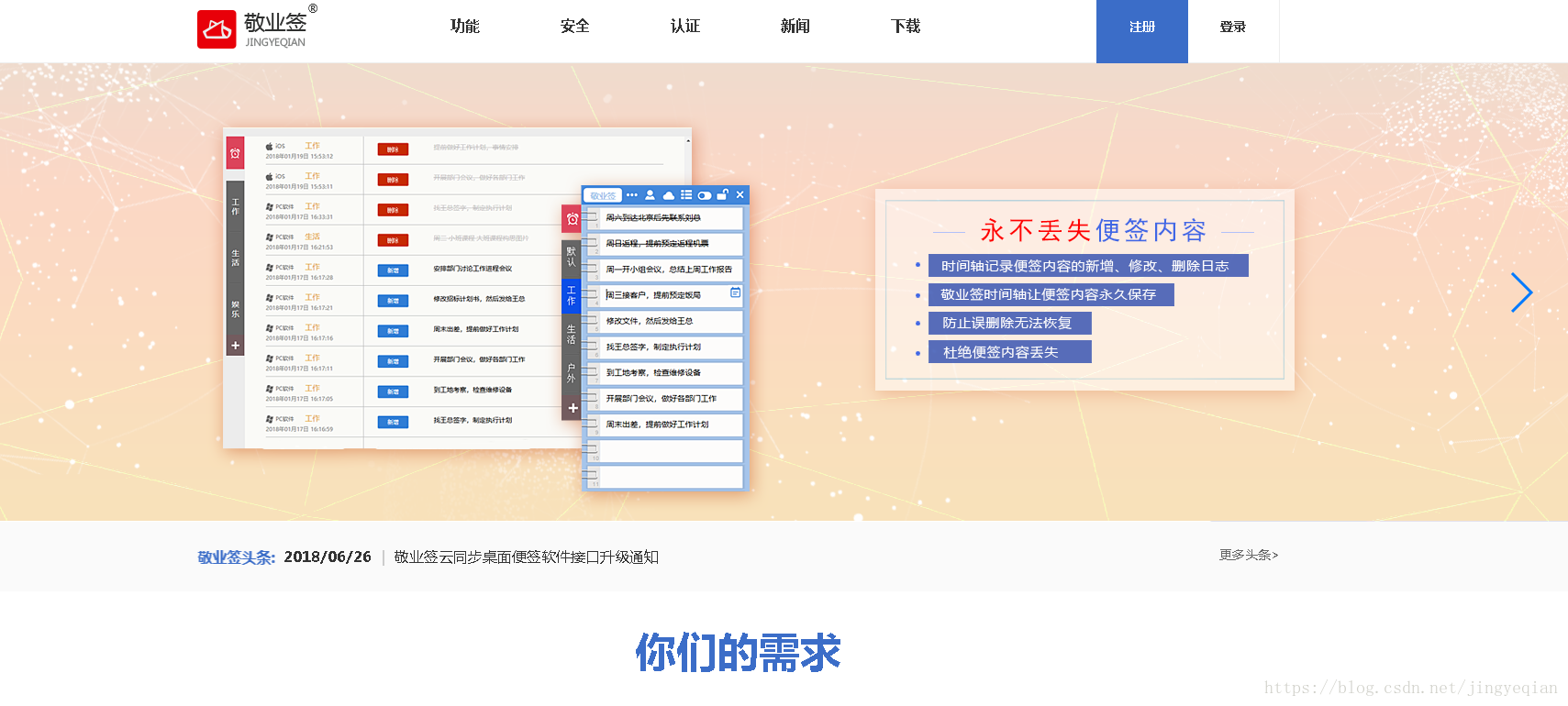Click bullet 敬业签时间轴让便签内容永久保存
1568x706 pixels.
coord(1051,294)
